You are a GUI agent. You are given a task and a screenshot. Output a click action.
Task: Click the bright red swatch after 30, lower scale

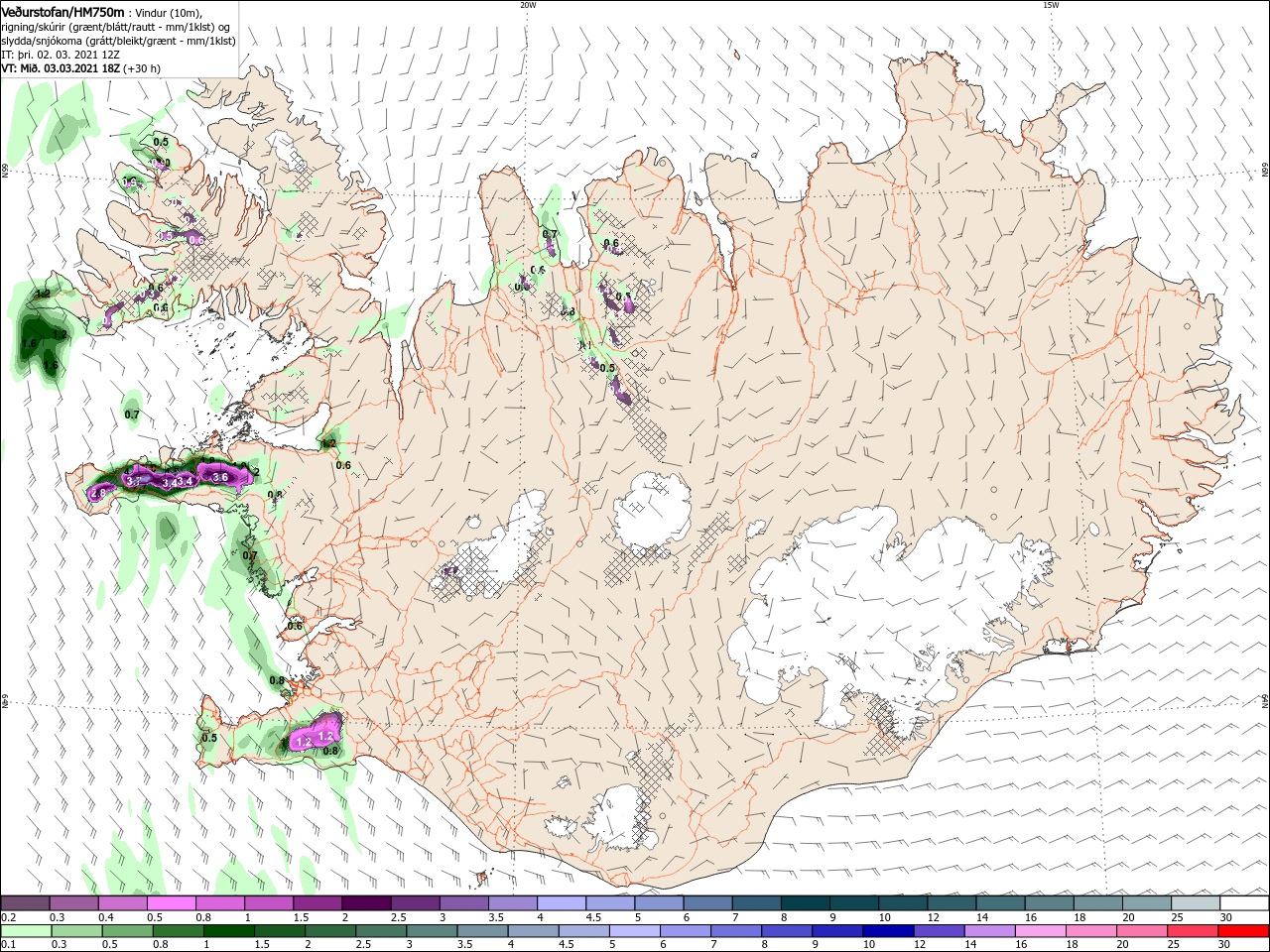click(x=1245, y=931)
